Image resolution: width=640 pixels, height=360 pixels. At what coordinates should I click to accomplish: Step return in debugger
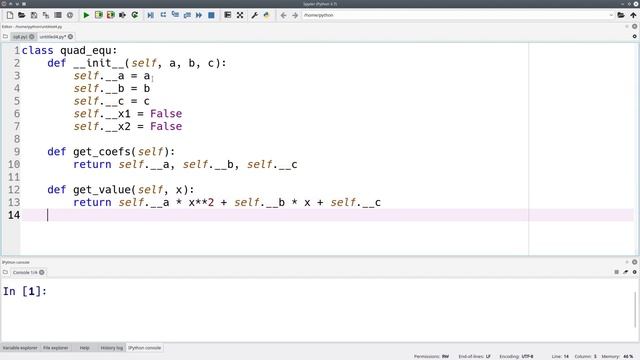tap(187, 15)
